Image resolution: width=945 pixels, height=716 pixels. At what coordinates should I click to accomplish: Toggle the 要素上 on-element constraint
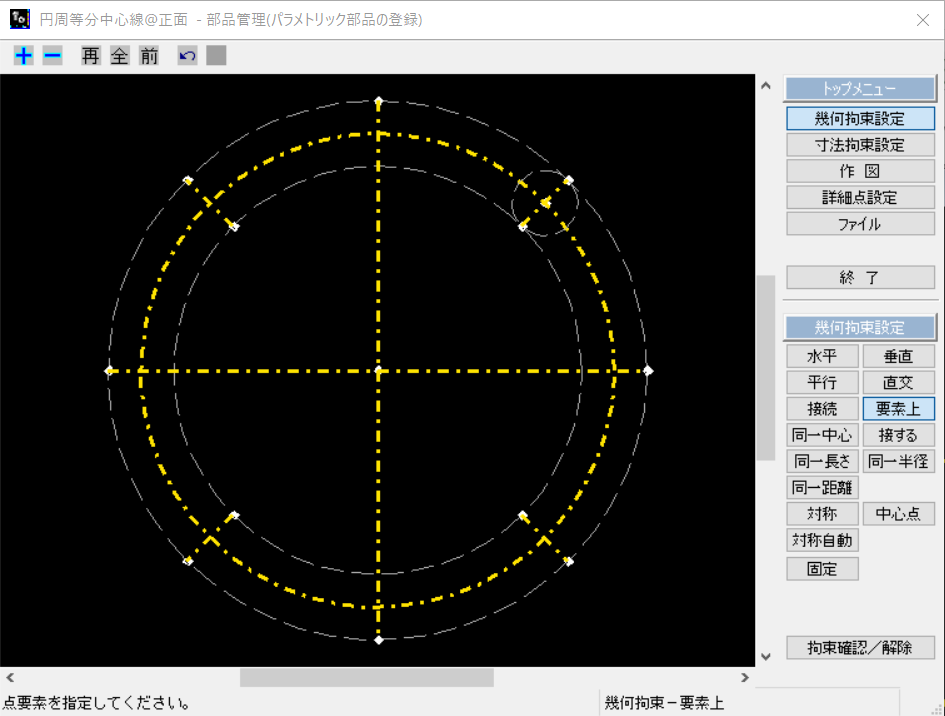[x=899, y=409]
